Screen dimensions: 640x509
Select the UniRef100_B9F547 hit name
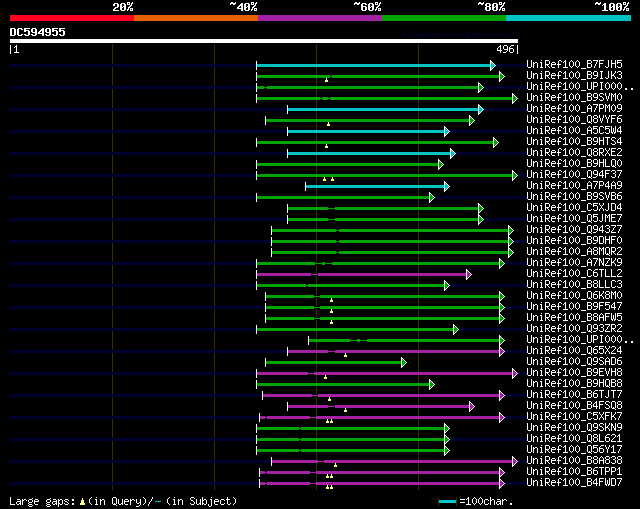click(574, 307)
